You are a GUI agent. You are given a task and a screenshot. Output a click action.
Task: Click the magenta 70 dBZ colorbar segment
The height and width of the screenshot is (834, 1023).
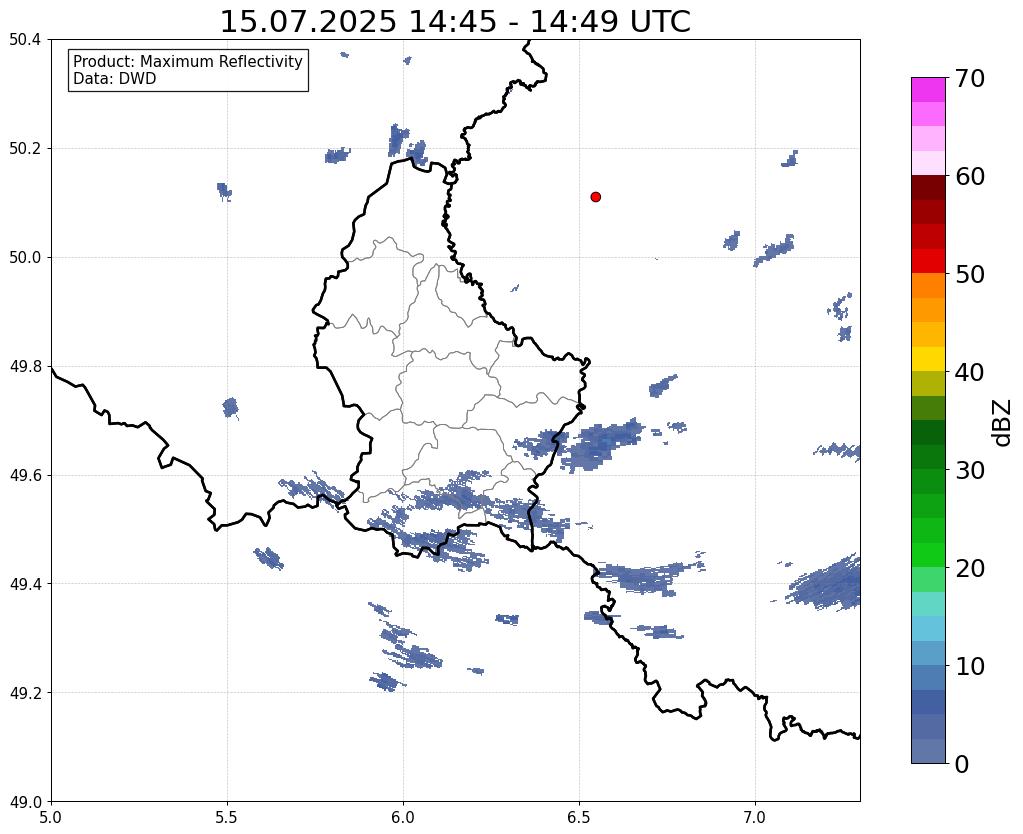point(928,90)
